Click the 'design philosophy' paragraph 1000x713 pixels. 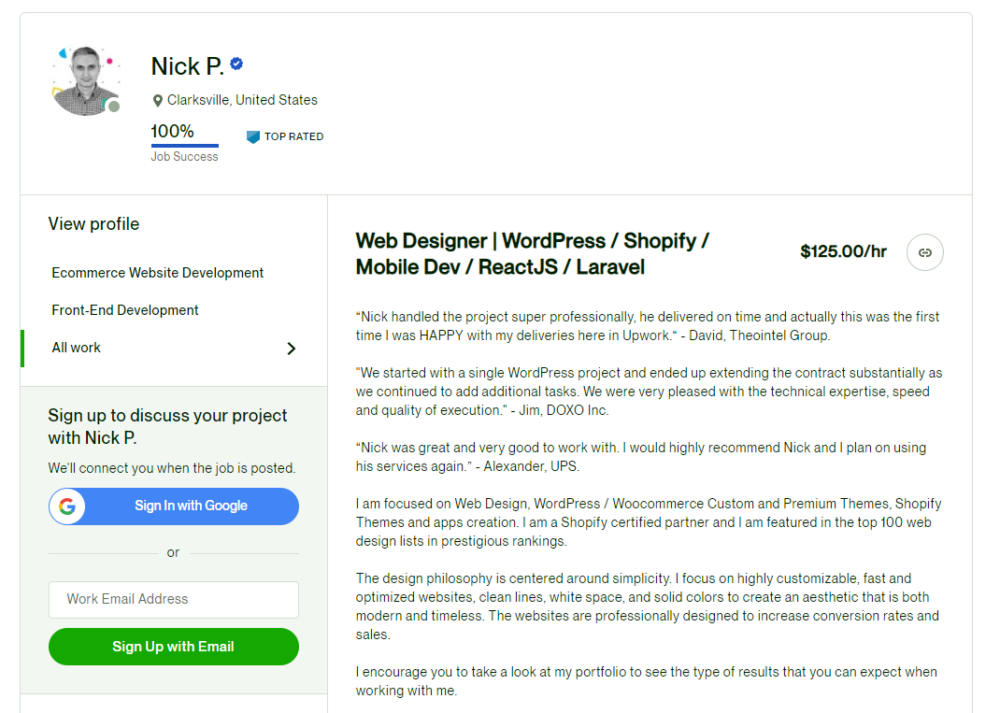(647, 606)
